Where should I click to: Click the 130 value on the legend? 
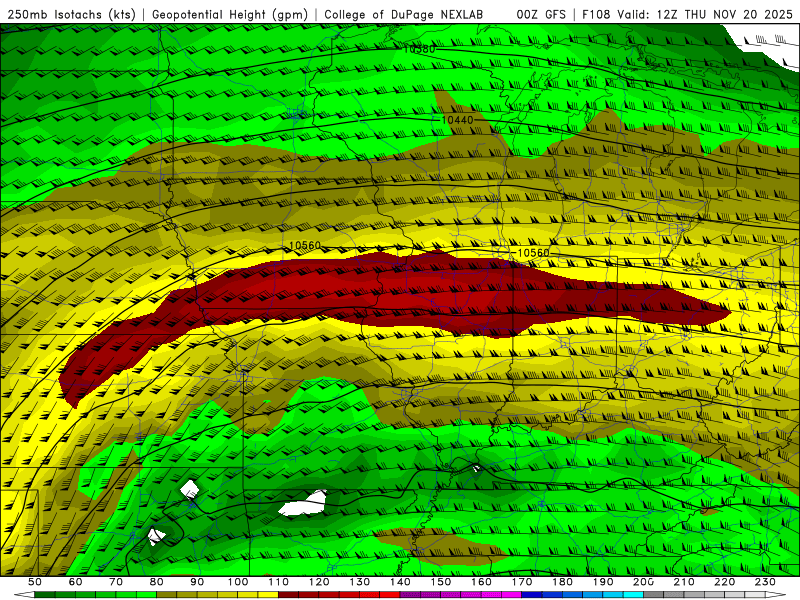click(360, 582)
